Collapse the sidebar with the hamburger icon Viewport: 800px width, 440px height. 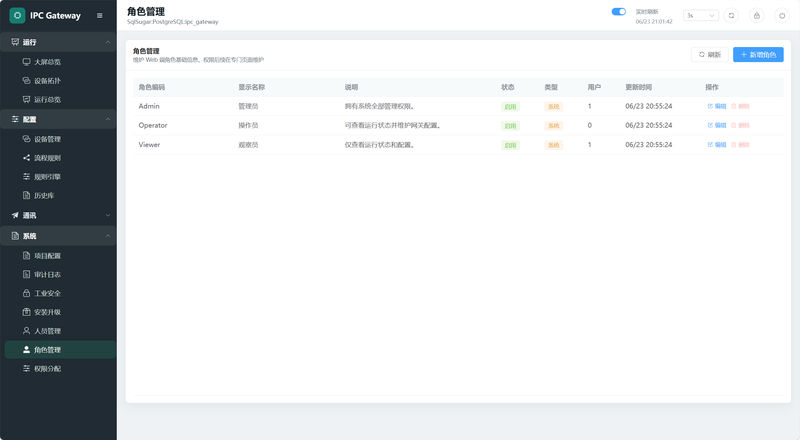[99, 16]
